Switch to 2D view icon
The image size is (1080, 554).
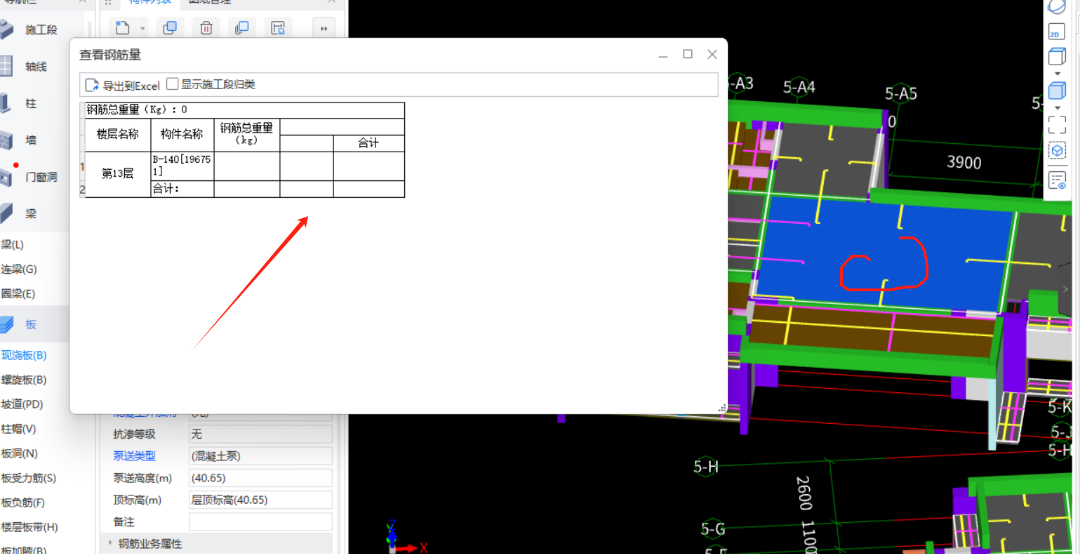(x=1056, y=32)
